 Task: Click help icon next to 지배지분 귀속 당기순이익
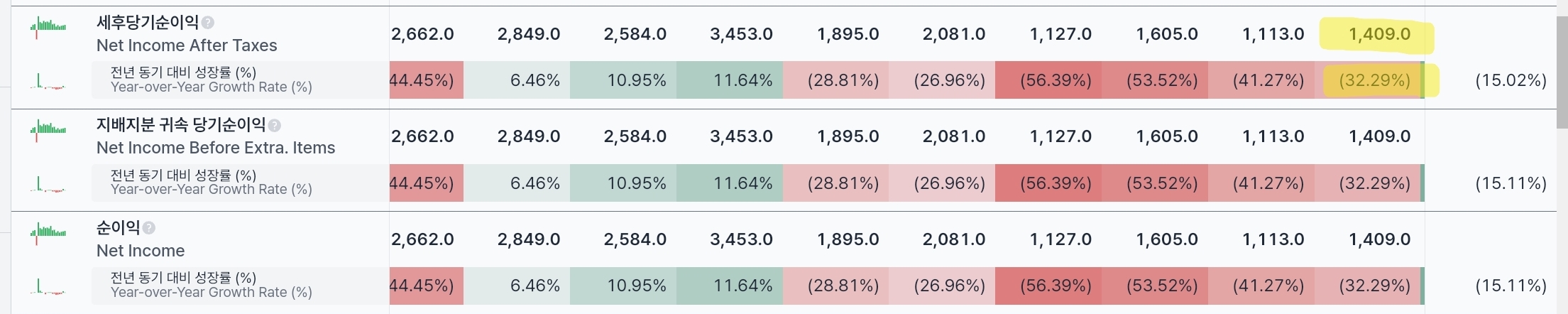(x=275, y=126)
